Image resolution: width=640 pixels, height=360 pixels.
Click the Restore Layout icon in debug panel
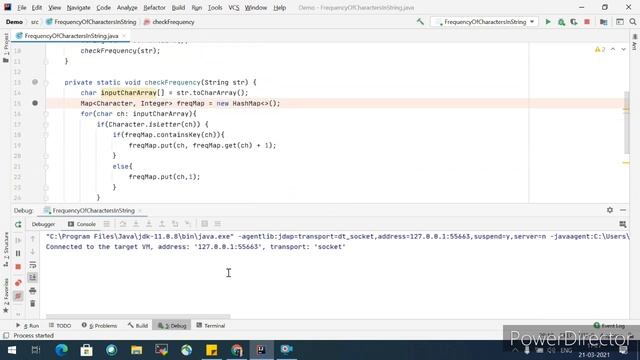(x=623, y=224)
